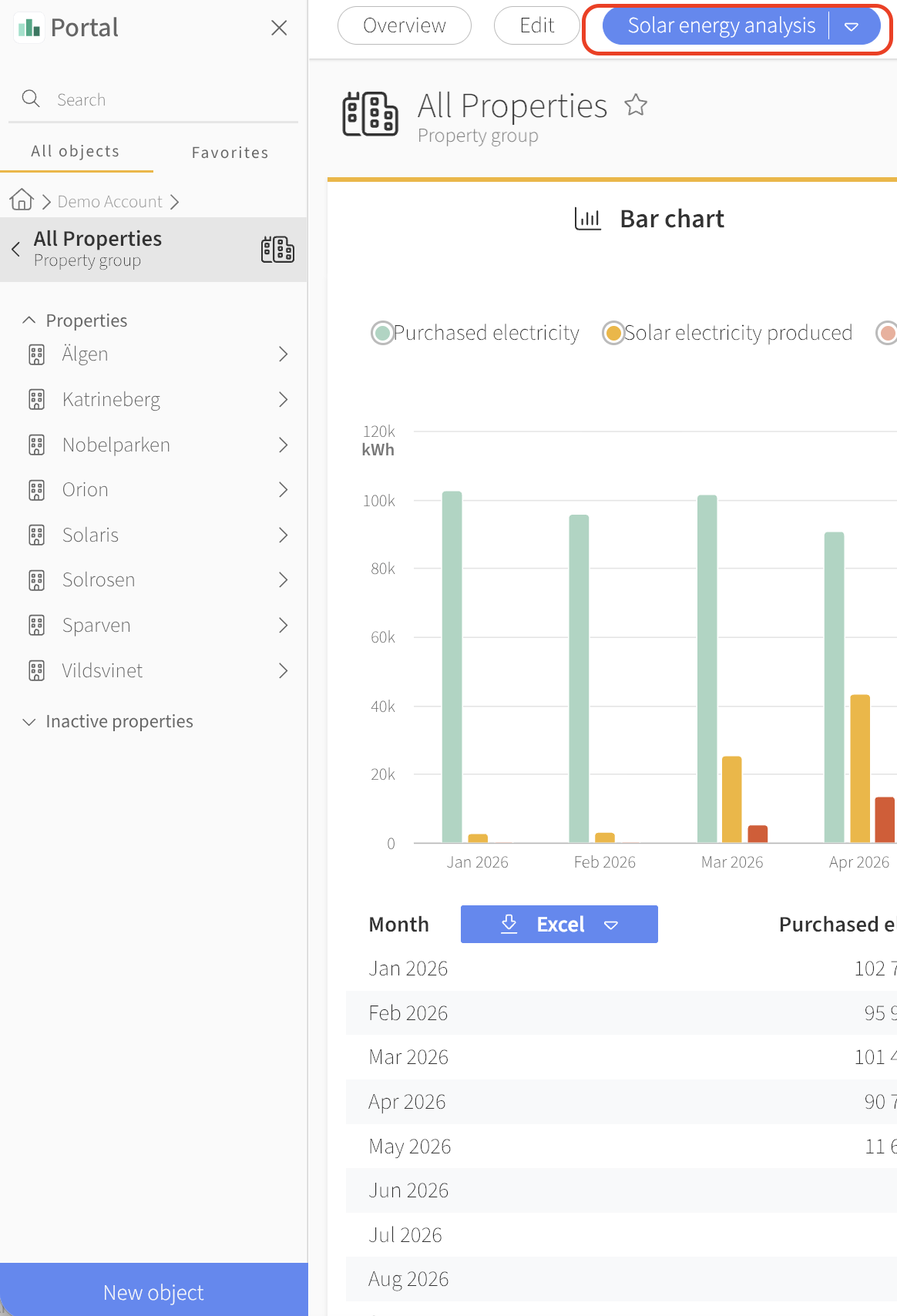Click the favorite star next to All Properties
Screen dimensions: 897x1316
point(636,105)
